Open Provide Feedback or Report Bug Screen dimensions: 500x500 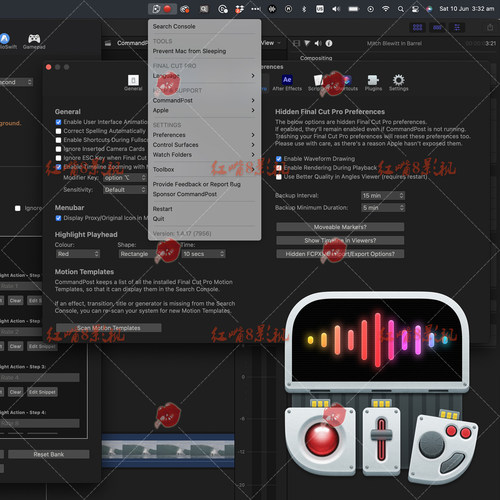pos(204,184)
